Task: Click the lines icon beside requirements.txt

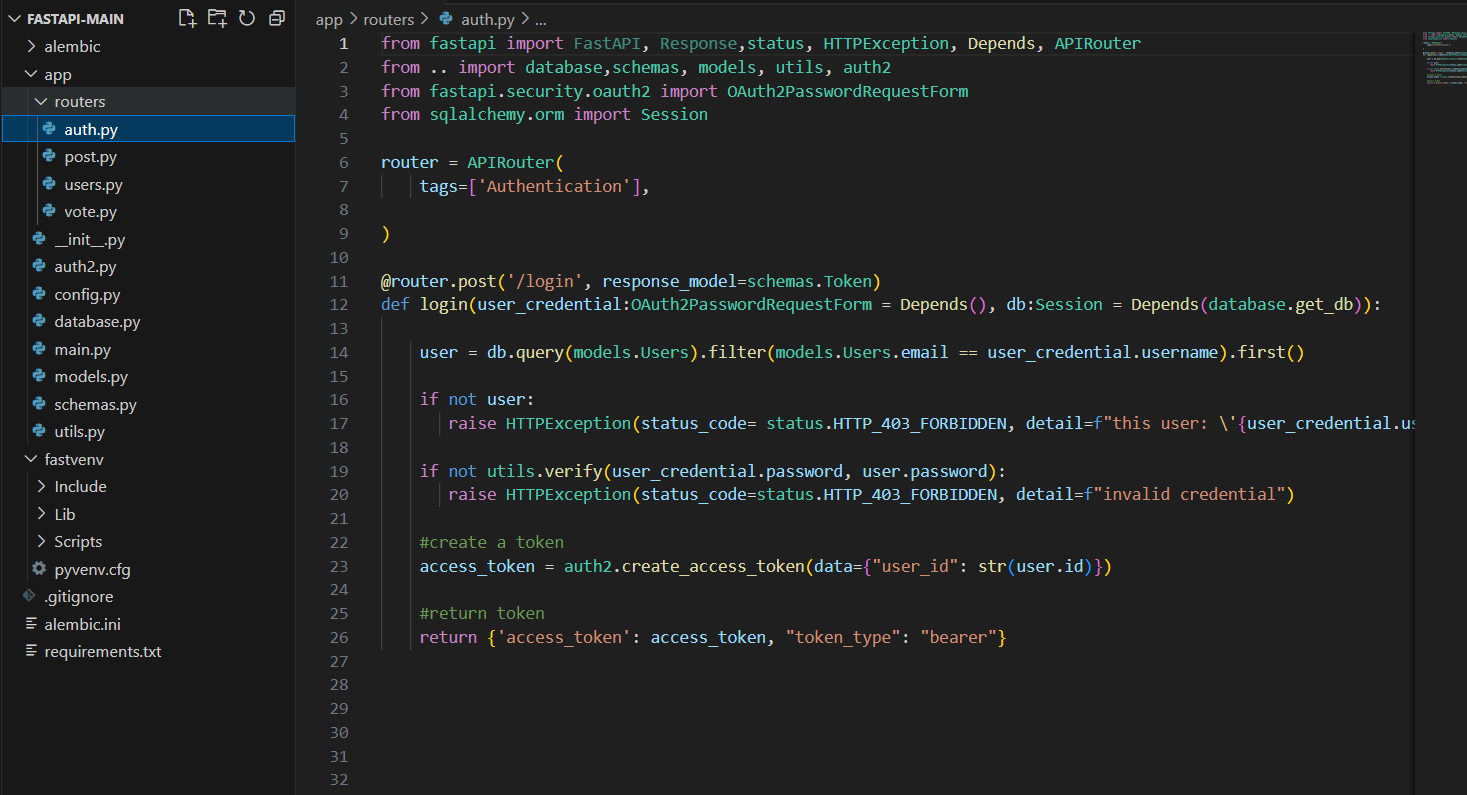Action: [29, 652]
